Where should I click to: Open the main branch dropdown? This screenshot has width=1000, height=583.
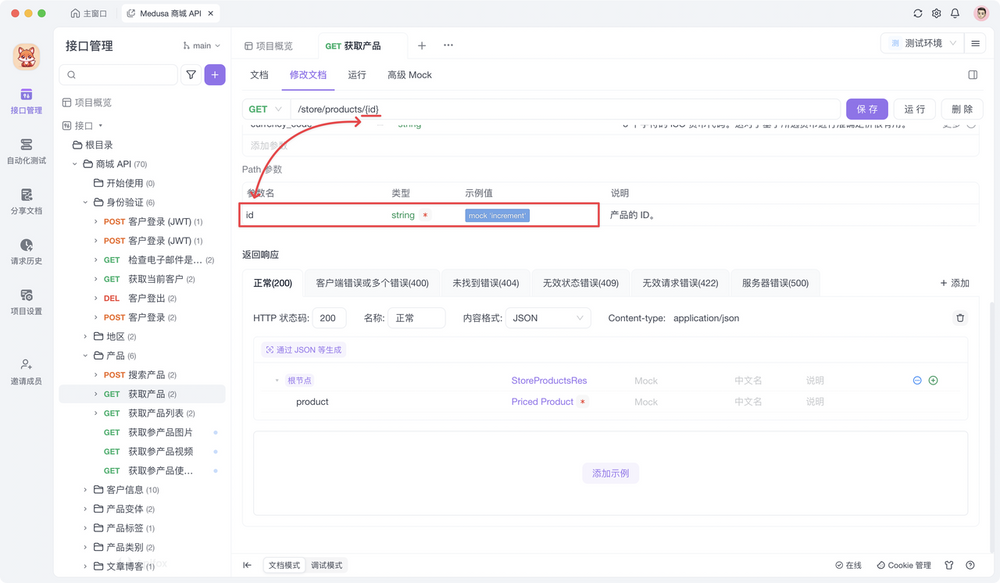(201, 45)
